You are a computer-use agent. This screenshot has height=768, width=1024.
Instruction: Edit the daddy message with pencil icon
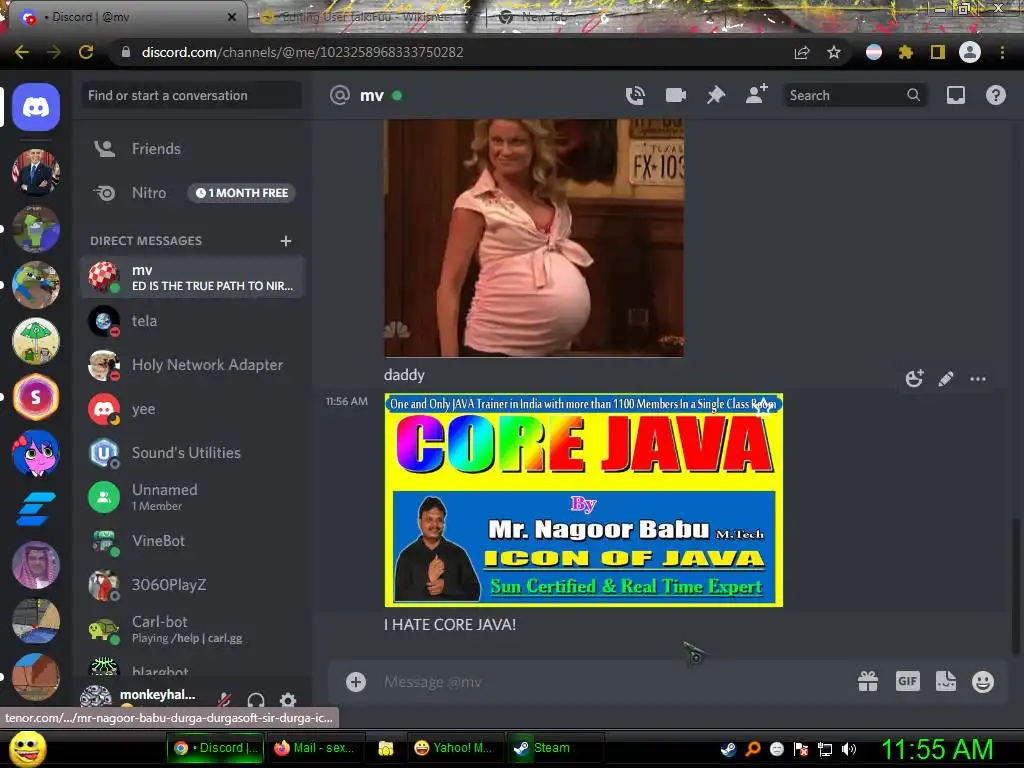(x=946, y=379)
